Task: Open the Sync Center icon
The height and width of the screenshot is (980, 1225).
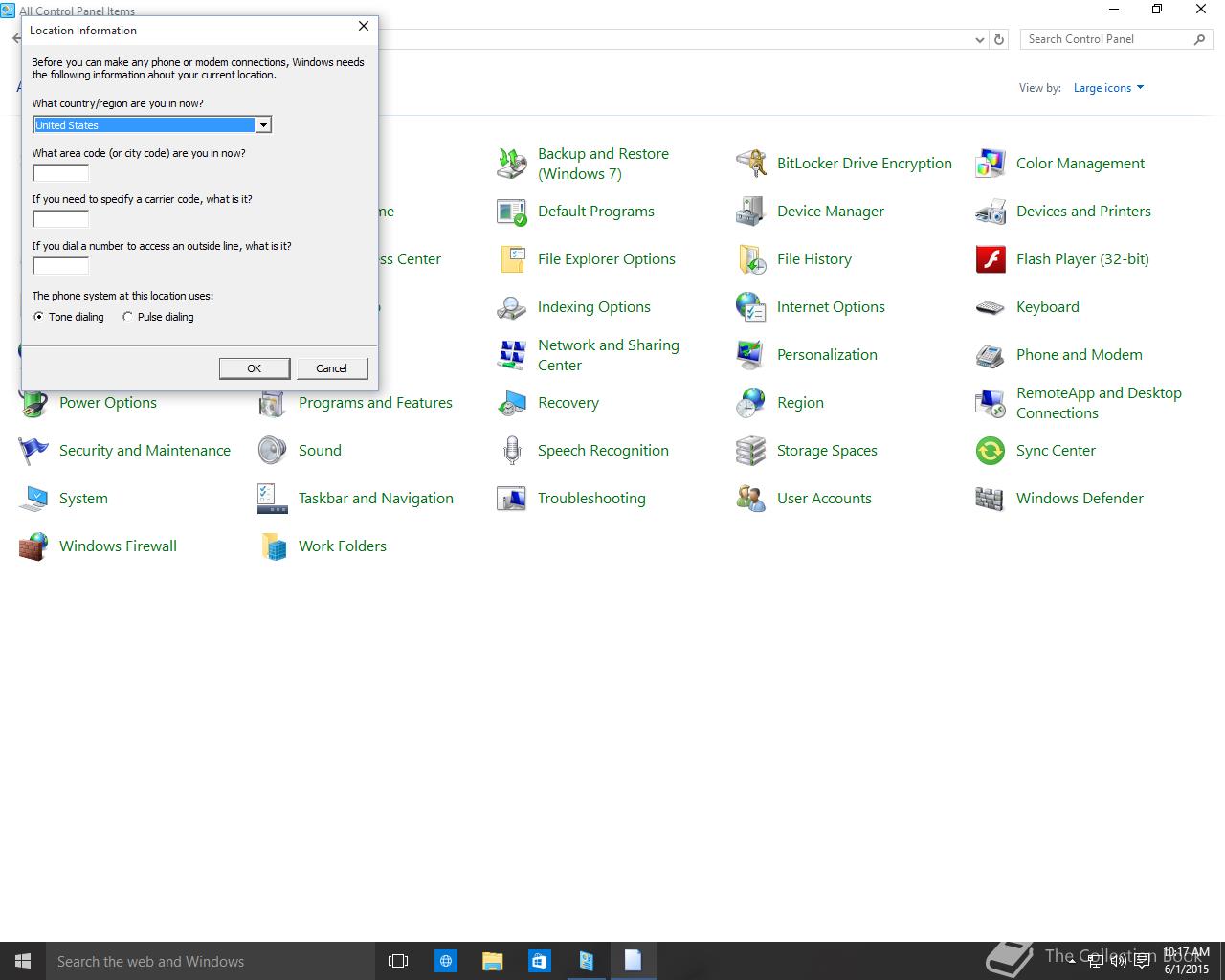Action: (991, 451)
